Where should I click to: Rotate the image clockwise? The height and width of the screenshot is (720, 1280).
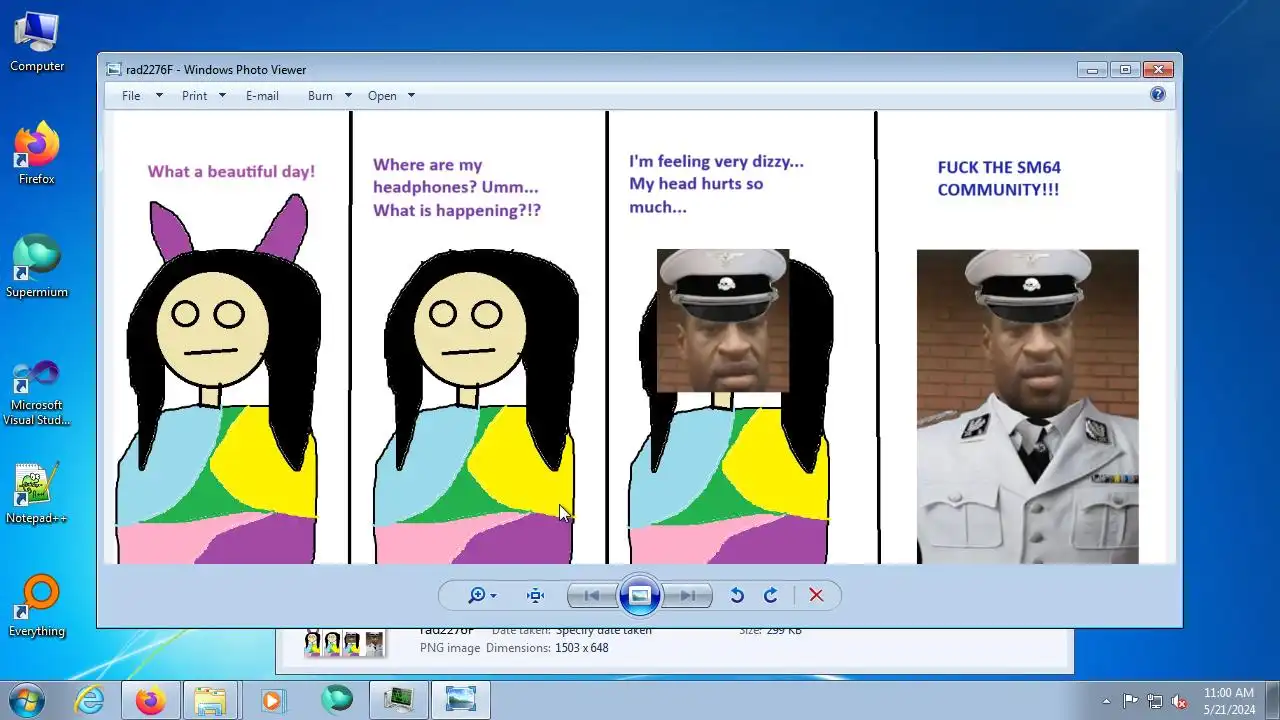click(771, 595)
